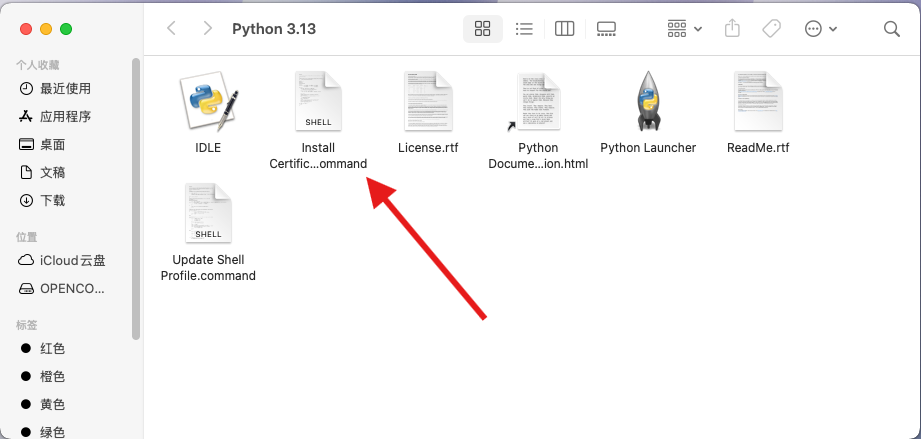Switch to icon grid view
The image size is (921, 439).
pyautogui.click(x=483, y=29)
